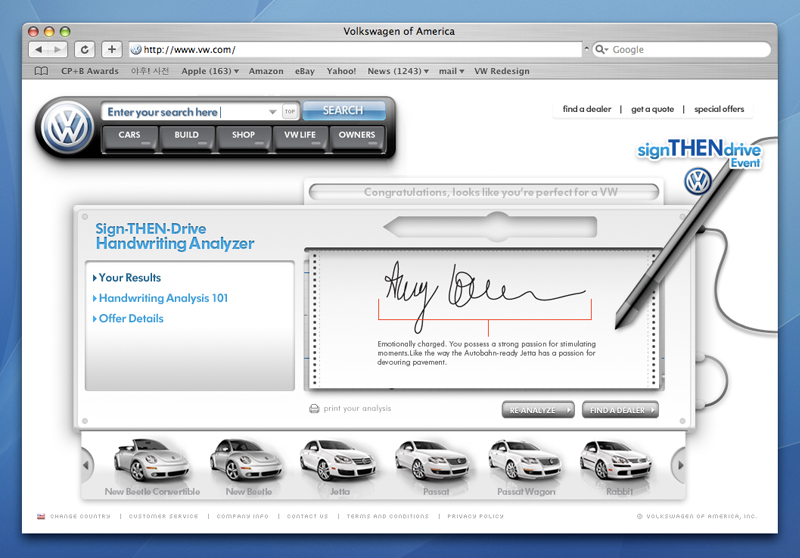Click the red close window button
The width and height of the screenshot is (800, 558).
33,32
